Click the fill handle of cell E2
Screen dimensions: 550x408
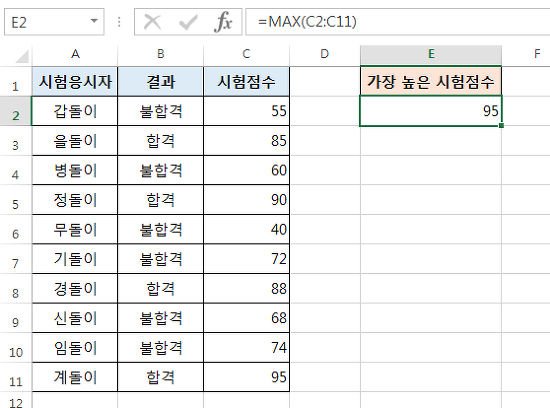501,125
